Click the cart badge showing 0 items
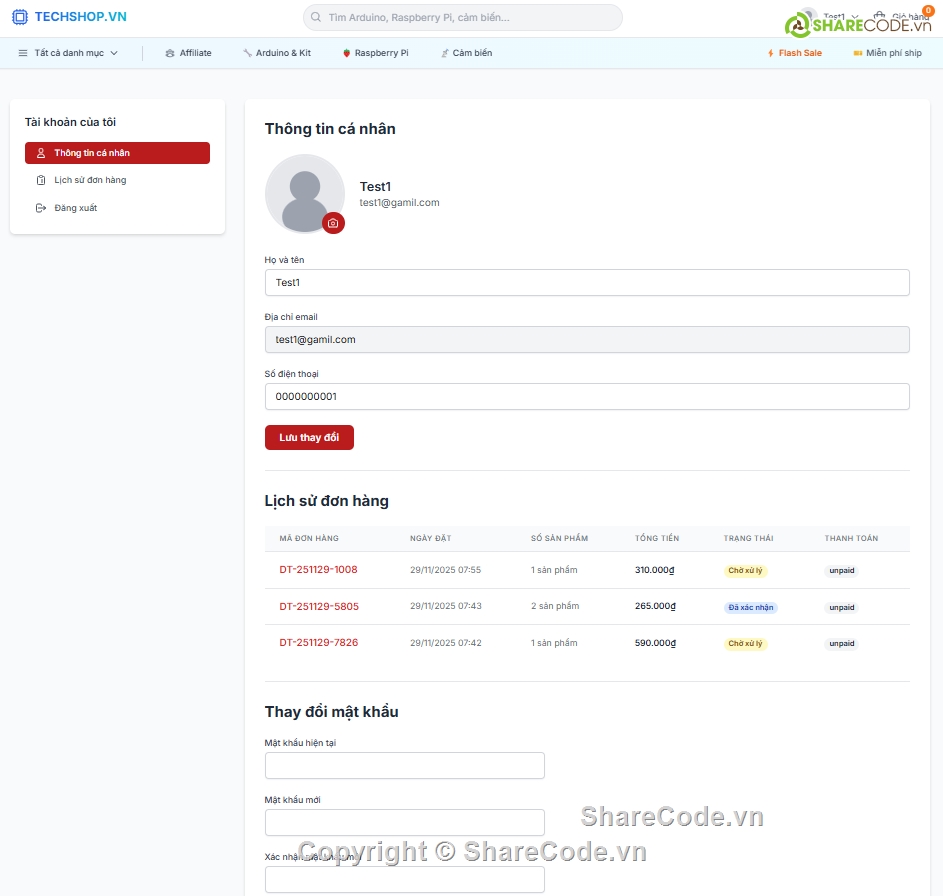 point(928,9)
